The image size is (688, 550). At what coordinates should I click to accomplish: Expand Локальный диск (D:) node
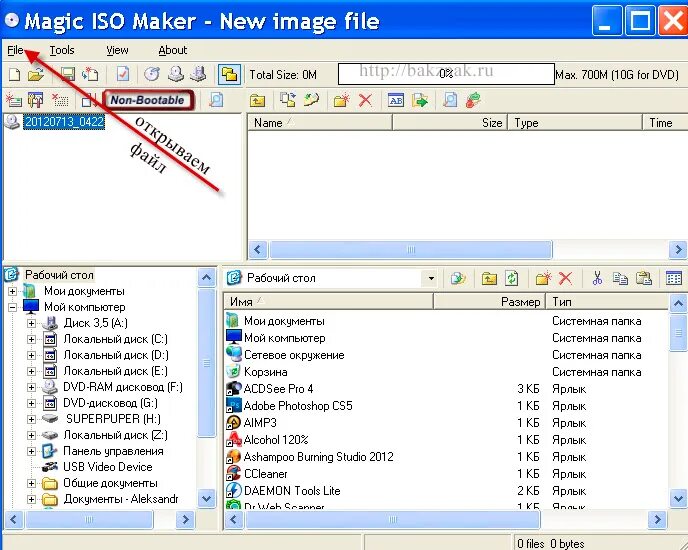[x=31, y=355]
